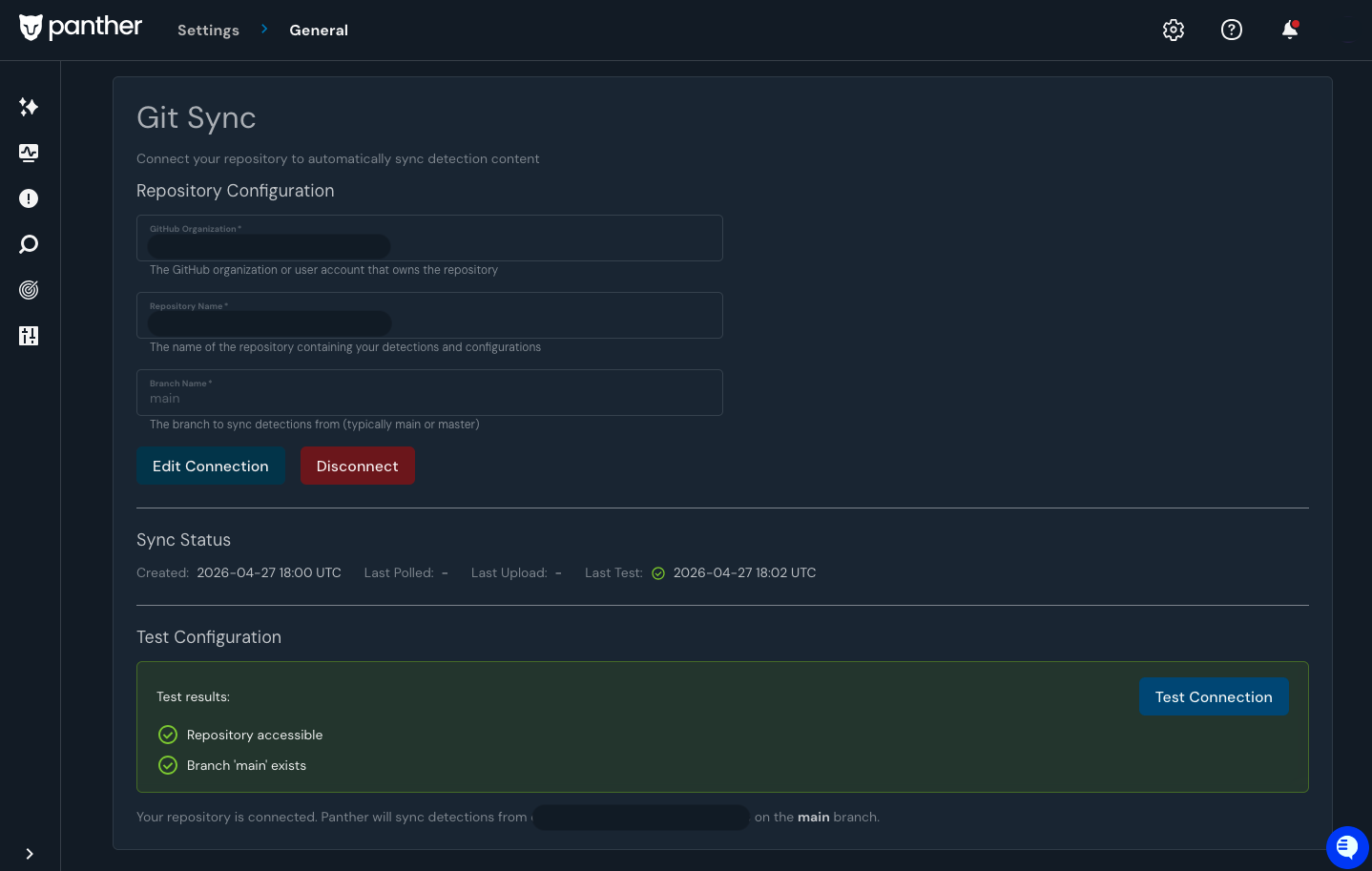Go to Settings breadcrumb
Image resolution: width=1372 pixels, height=871 pixels.
pos(208,31)
